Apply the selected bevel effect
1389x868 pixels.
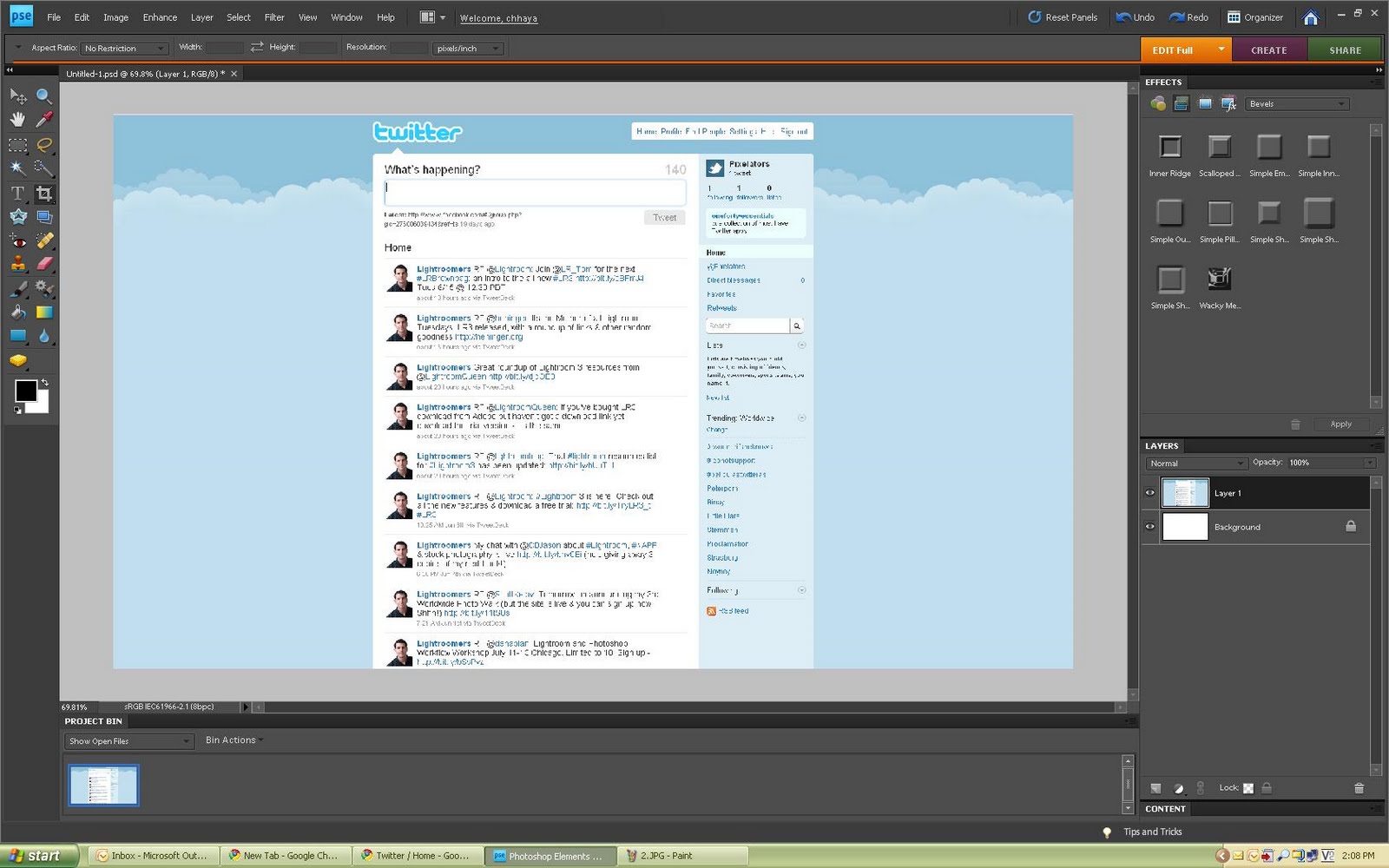[1340, 424]
